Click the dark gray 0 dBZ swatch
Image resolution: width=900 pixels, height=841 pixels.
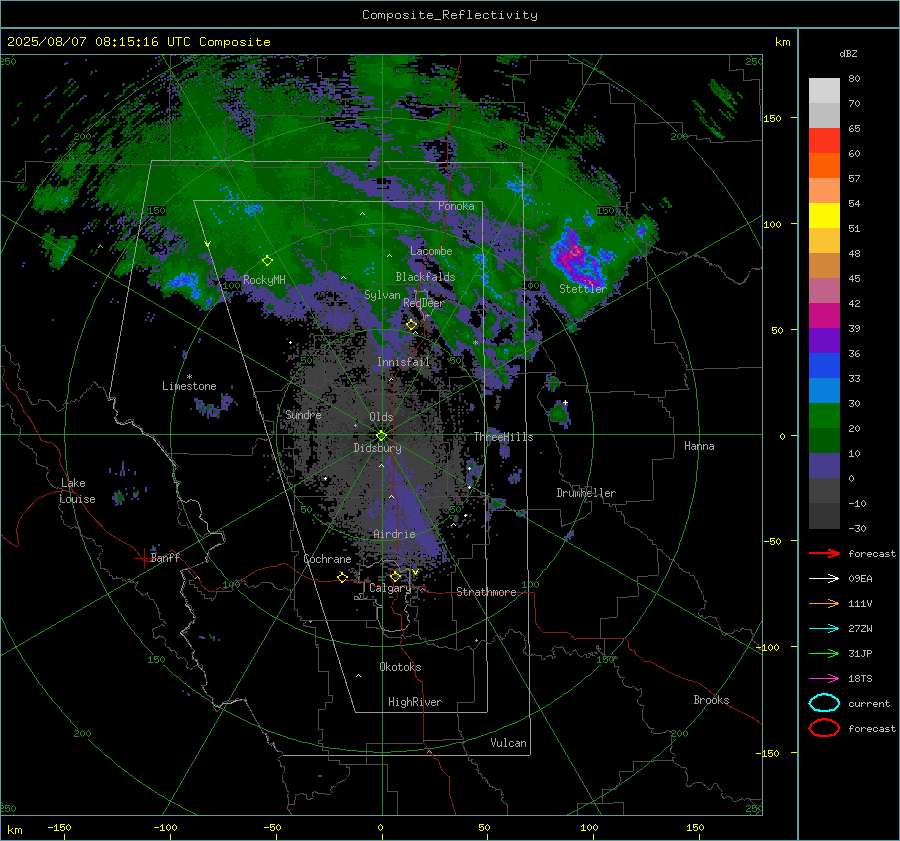click(824, 490)
